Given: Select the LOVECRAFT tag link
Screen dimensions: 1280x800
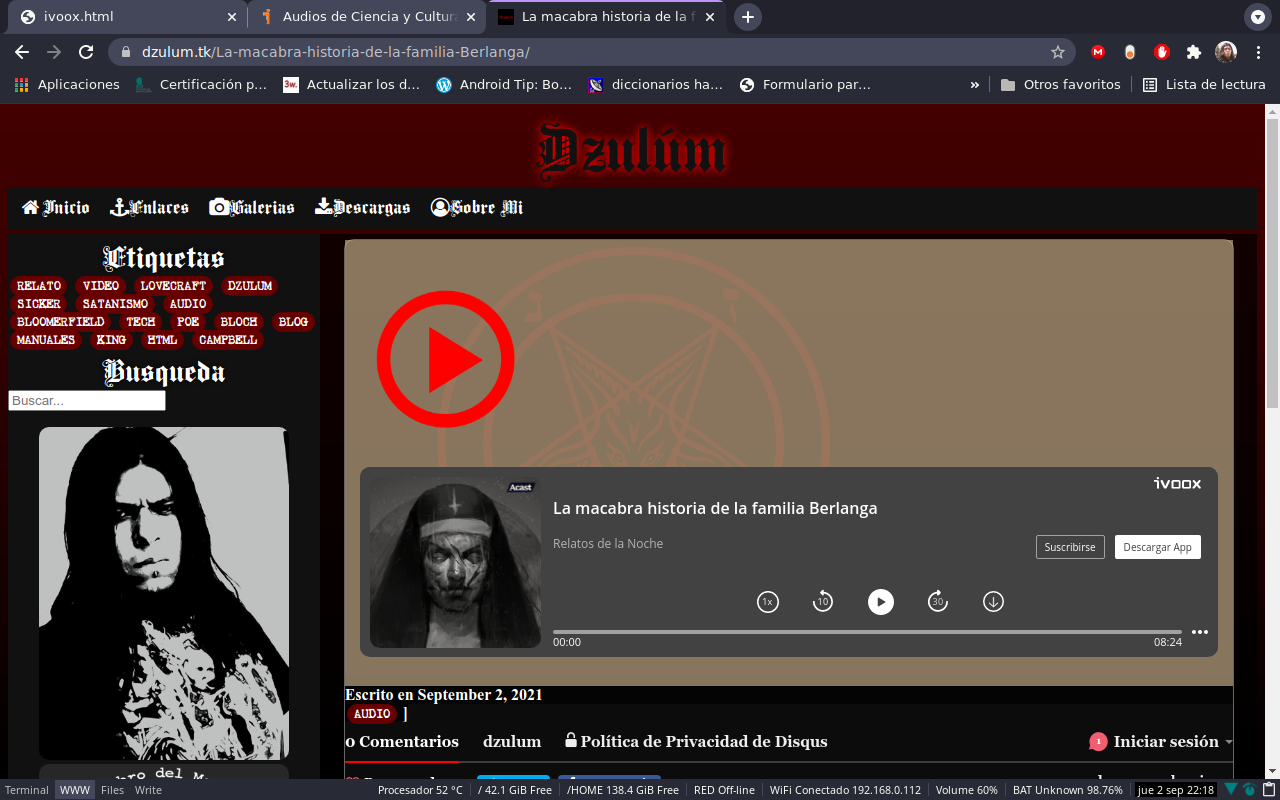Looking at the screenshot, I should click(x=173, y=285).
